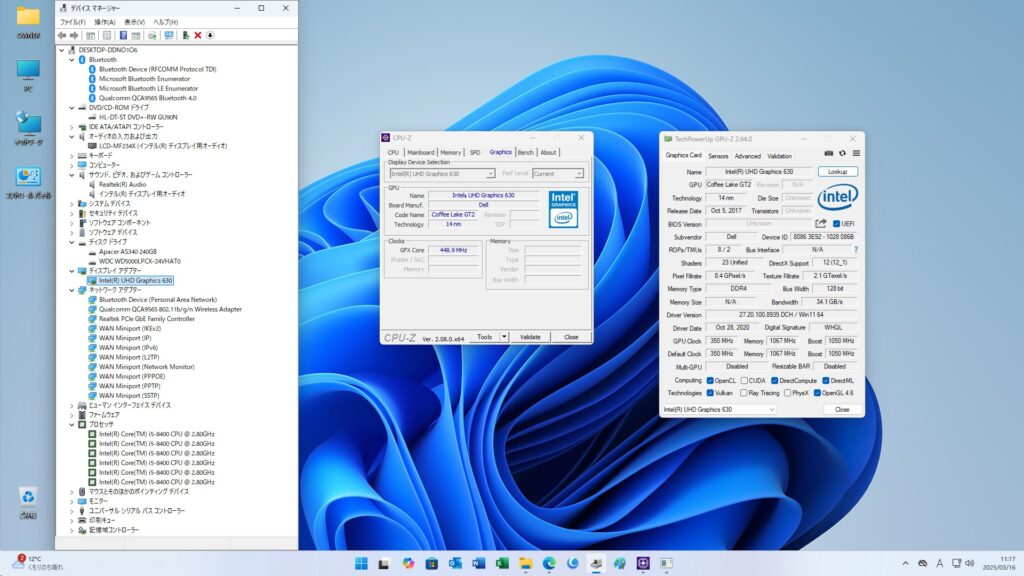Collapse the Bluetooth tree node
This screenshot has width=1024, height=576.
71,59
